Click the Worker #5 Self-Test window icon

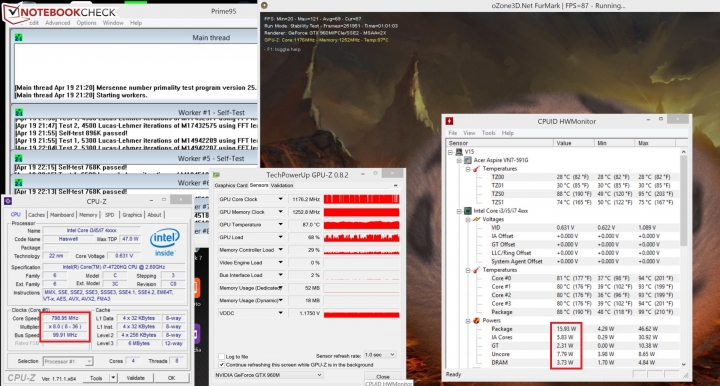pos(18,158)
